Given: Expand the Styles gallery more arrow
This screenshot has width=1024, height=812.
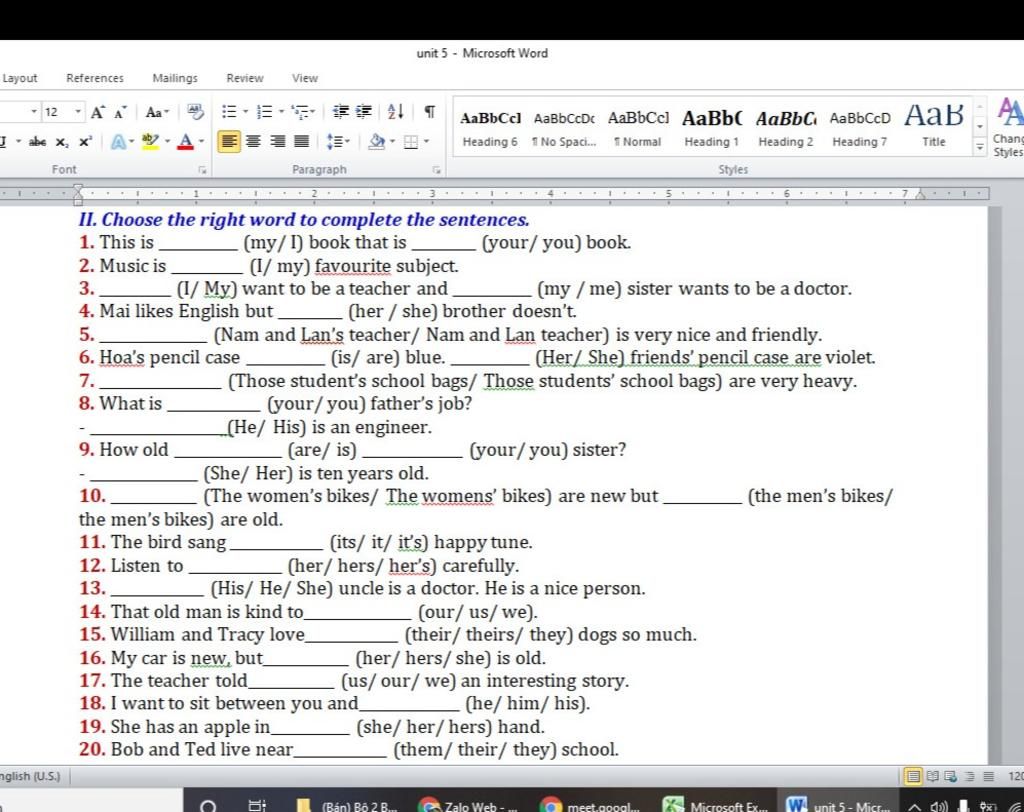Looking at the screenshot, I should point(980,148).
